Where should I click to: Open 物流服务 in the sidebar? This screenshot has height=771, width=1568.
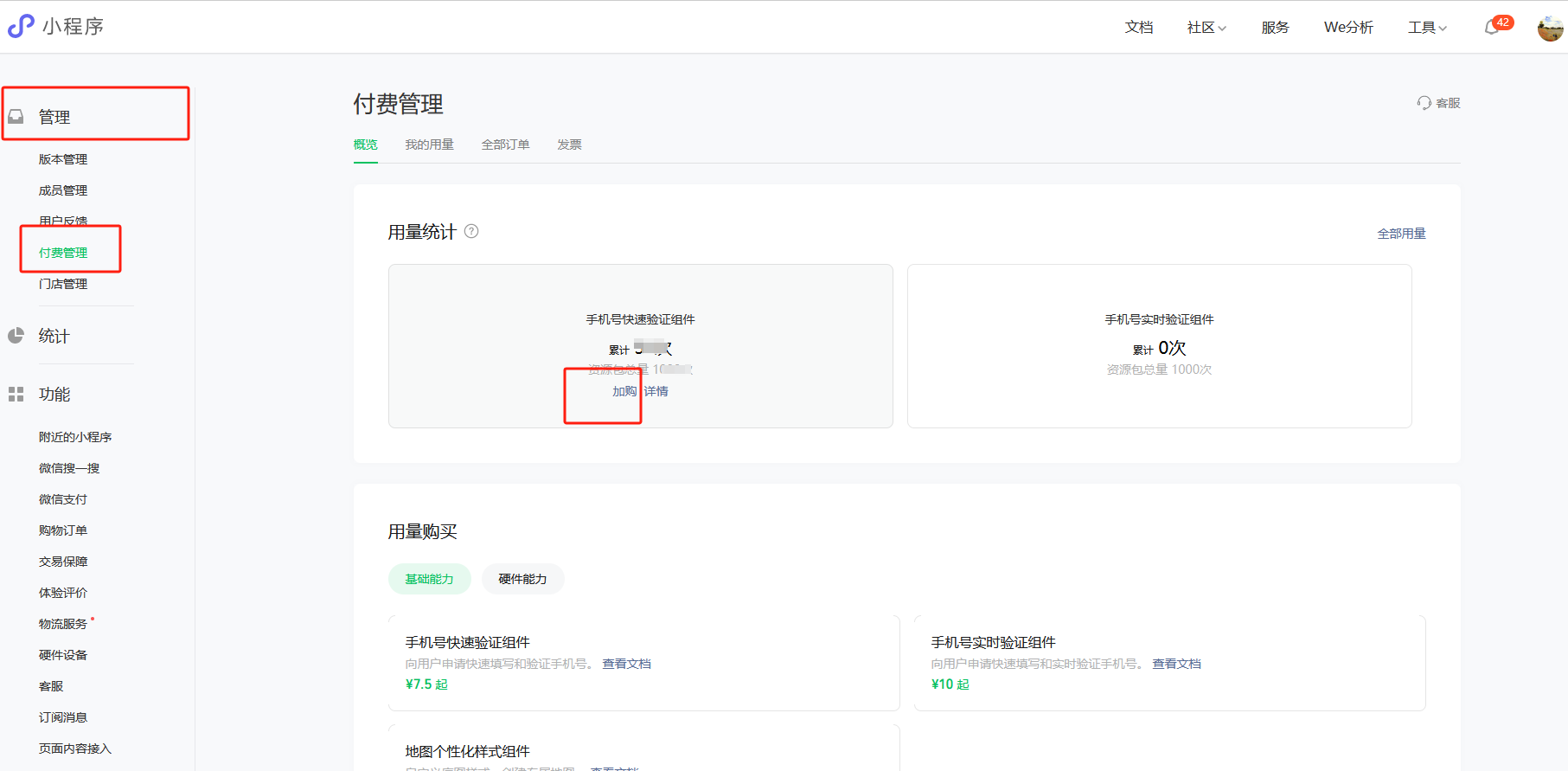63,624
